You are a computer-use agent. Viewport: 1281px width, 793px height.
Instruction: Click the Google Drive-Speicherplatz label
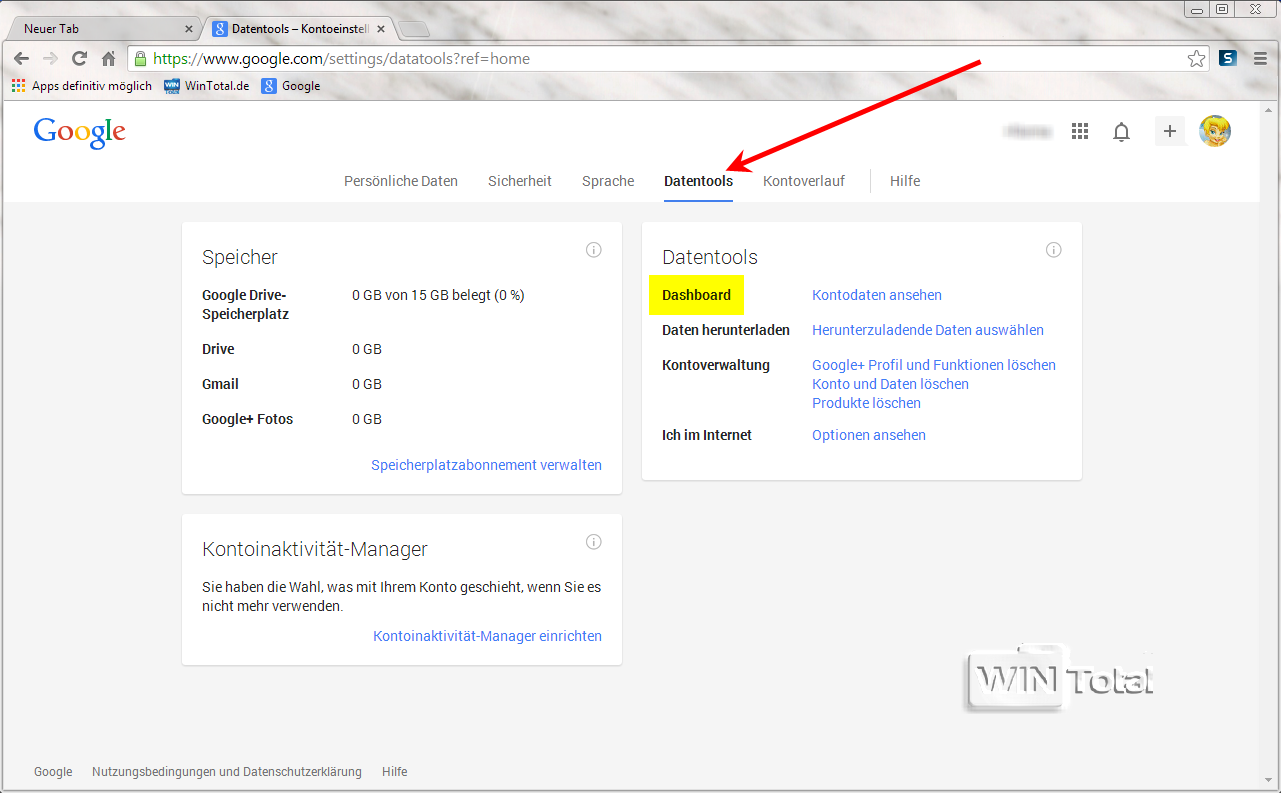(x=245, y=305)
